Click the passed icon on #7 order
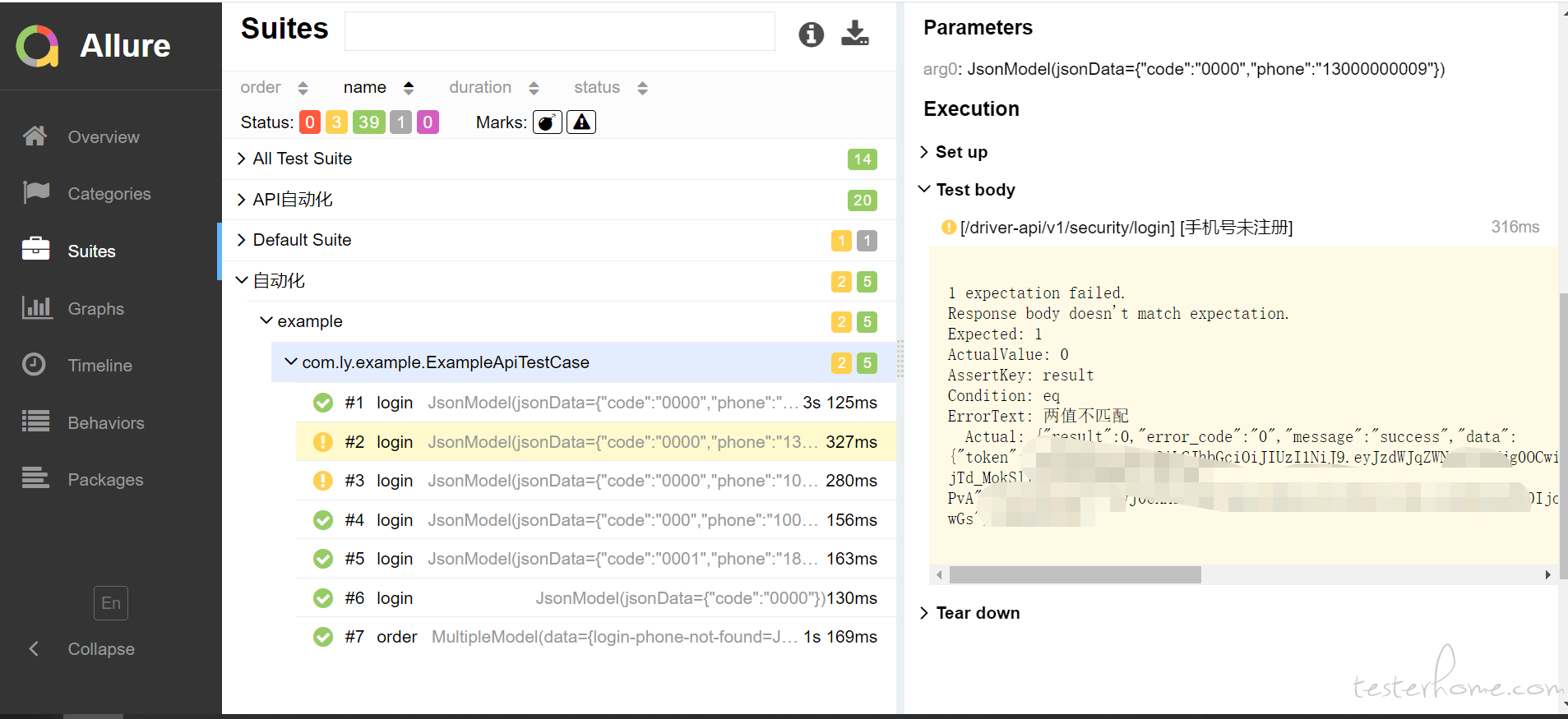 coord(323,637)
